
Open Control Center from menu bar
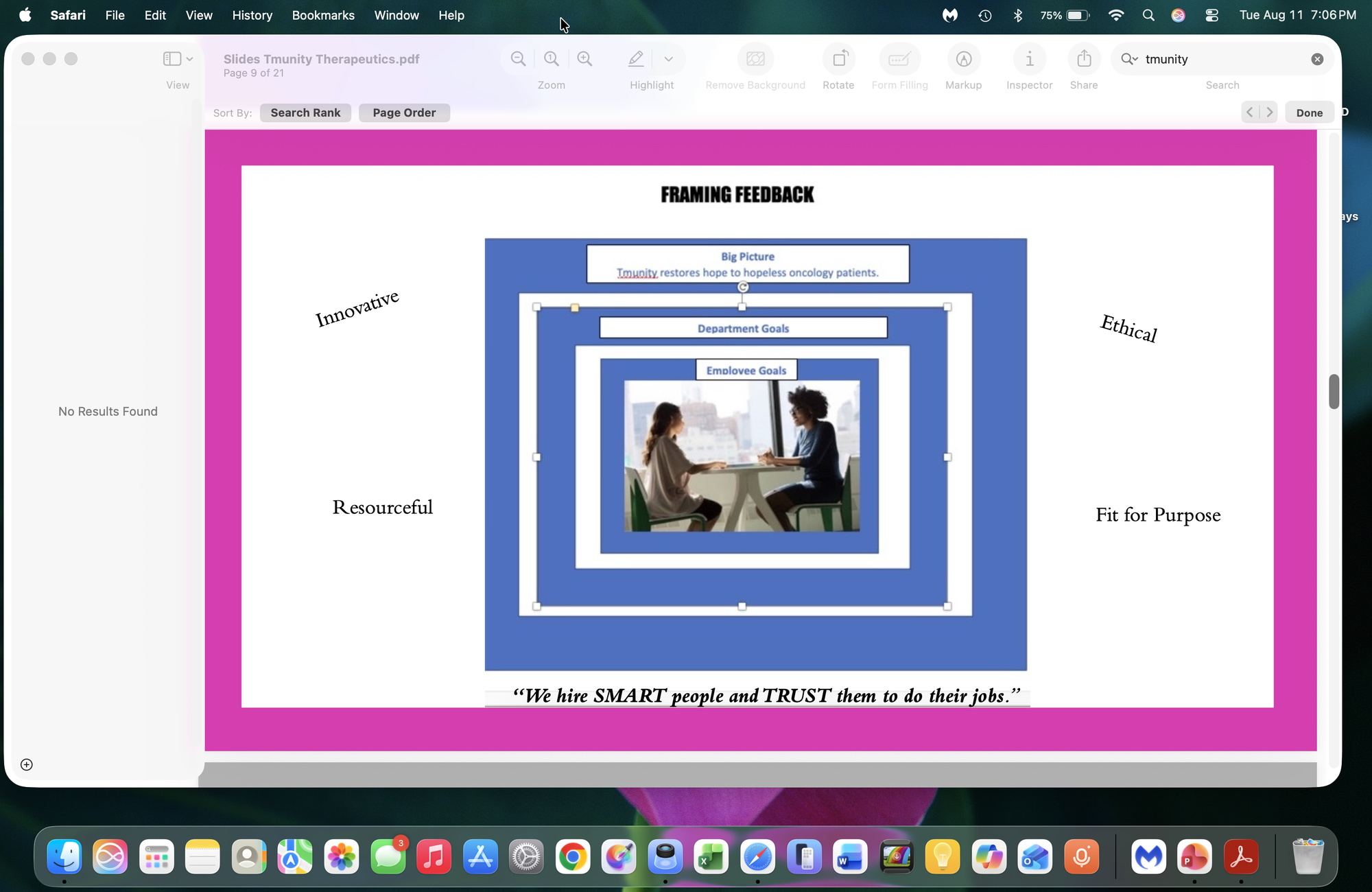[1212, 15]
